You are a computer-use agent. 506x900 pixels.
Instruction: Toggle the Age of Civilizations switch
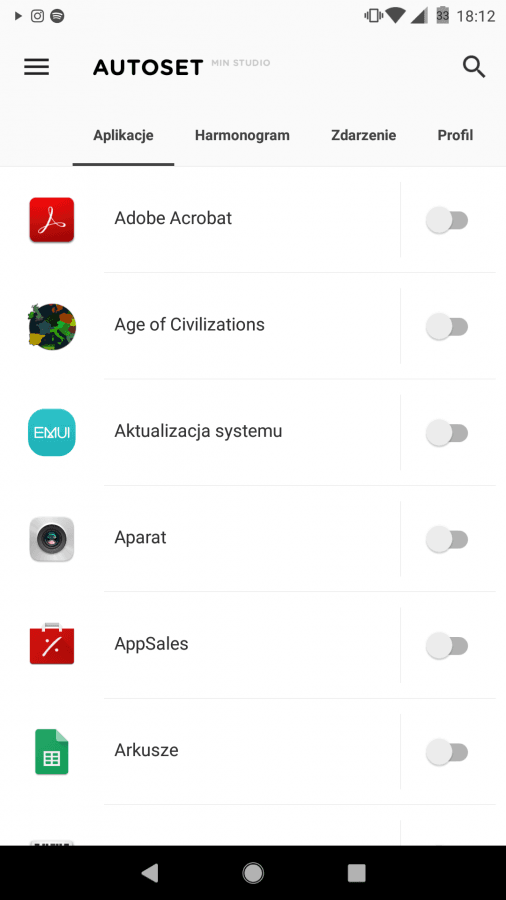click(447, 327)
